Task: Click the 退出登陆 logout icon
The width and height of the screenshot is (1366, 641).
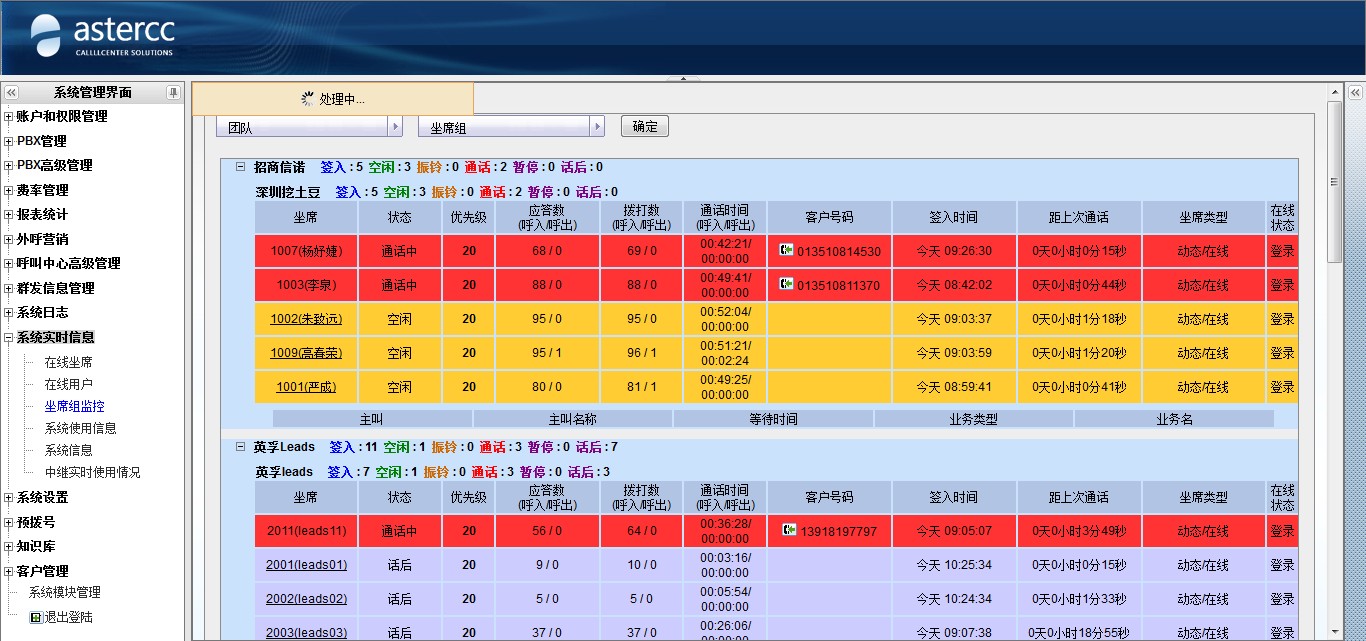Action: click(x=36, y=617)
